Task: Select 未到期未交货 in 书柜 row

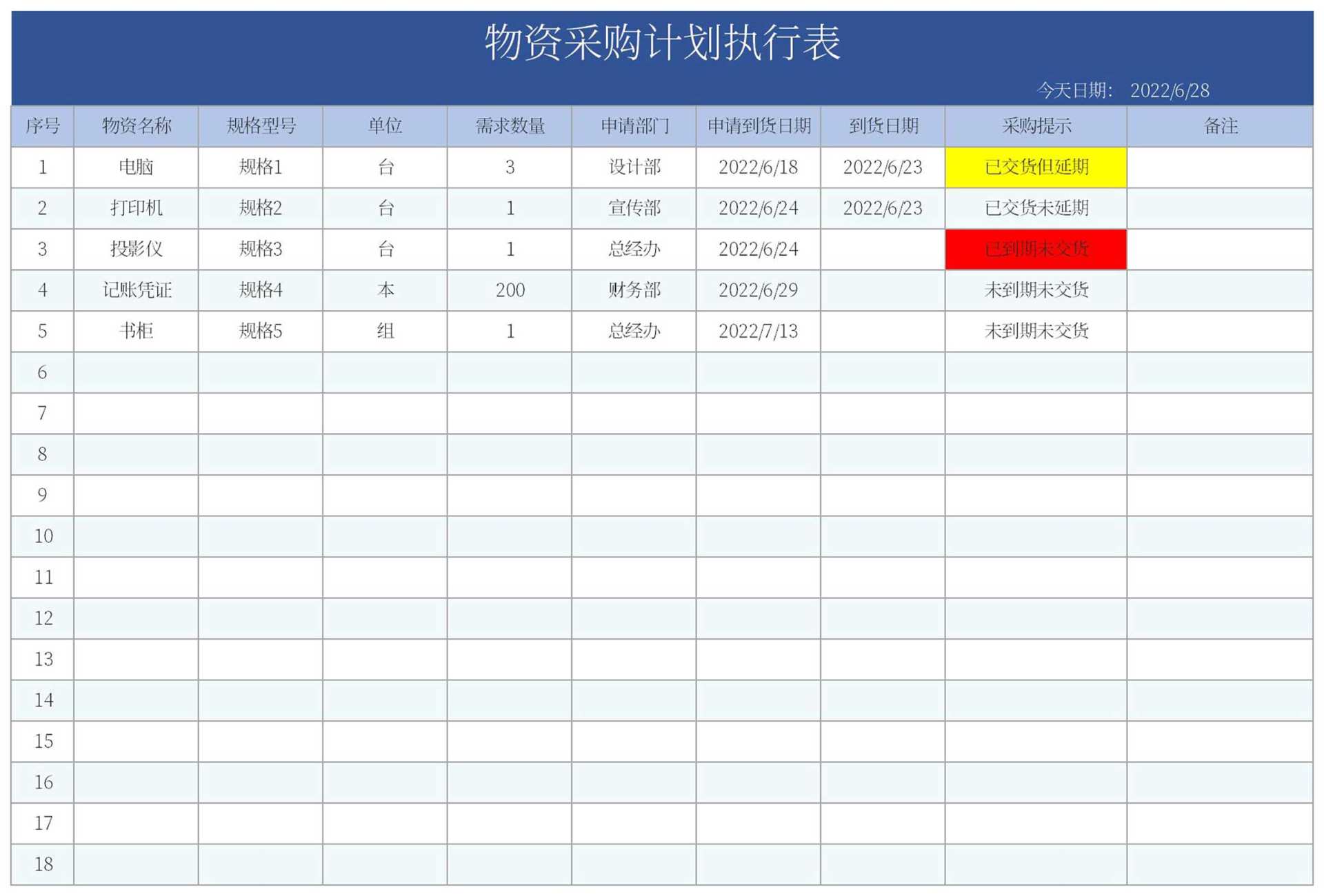Action: click(1036, 332)
